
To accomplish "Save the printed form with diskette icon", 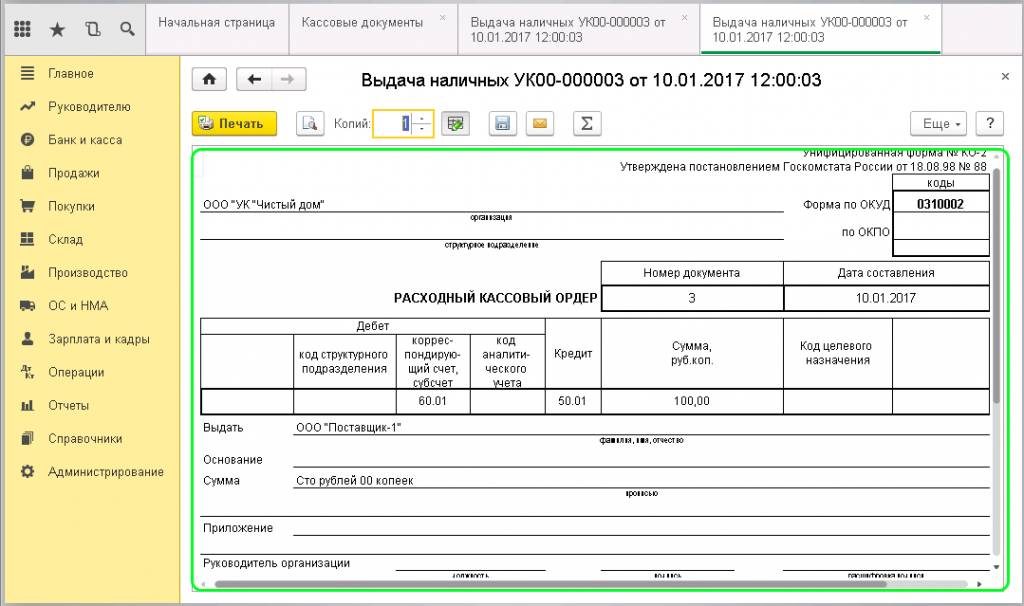I will point(502,123).
